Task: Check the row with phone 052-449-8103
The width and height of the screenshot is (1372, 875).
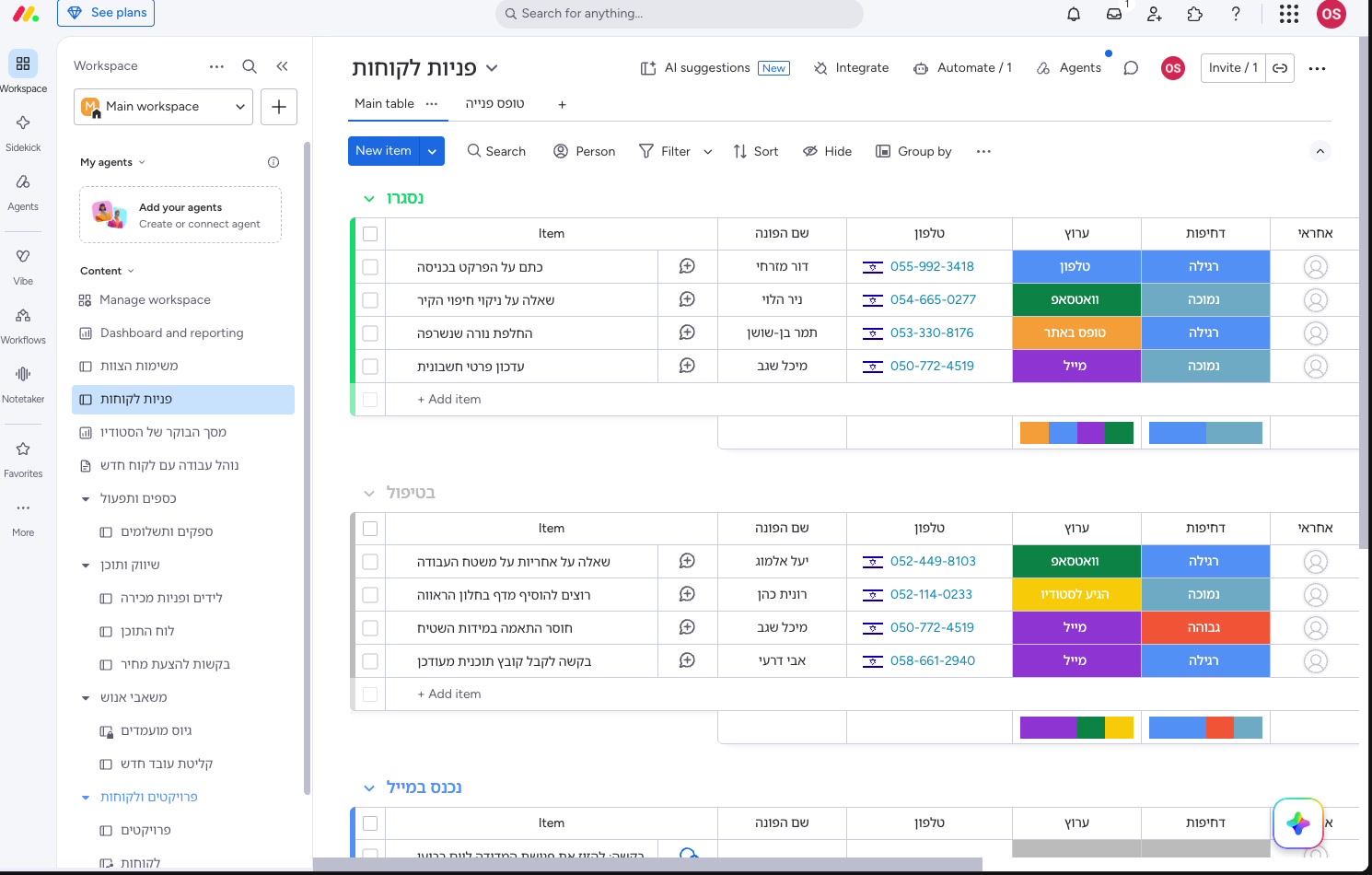Action: tap(370, 562)
